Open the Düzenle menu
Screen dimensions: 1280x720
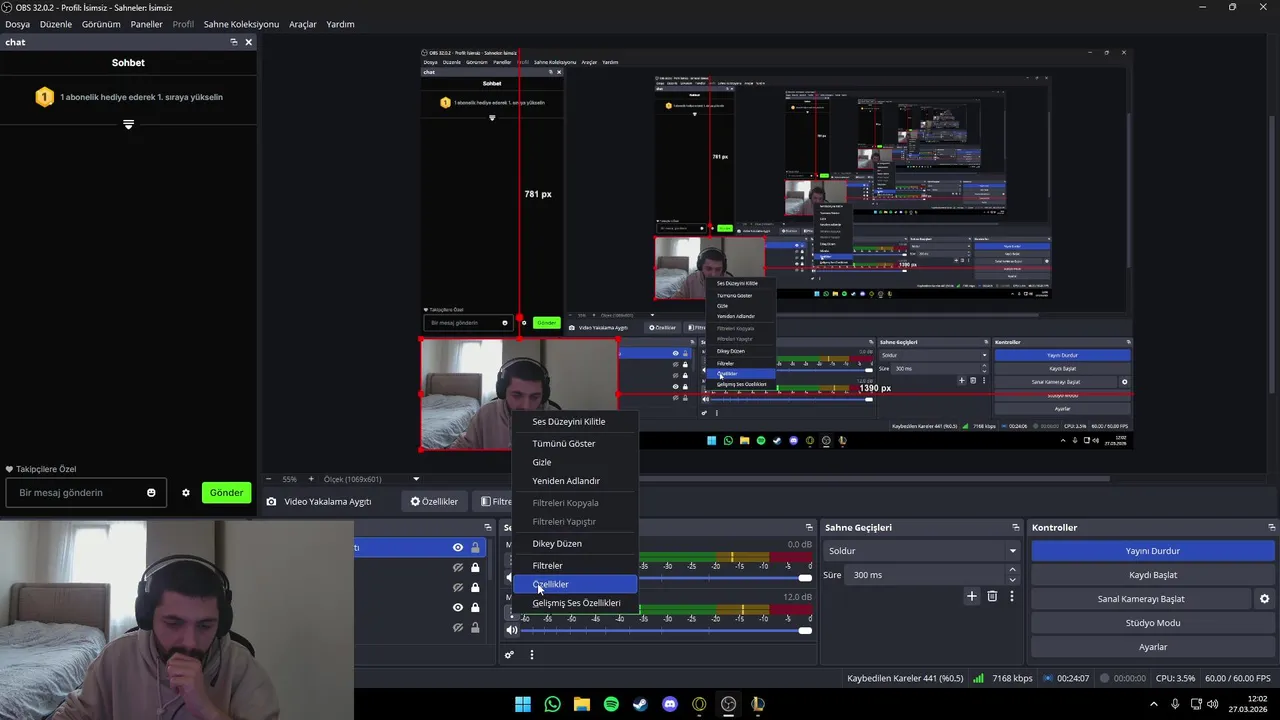(x=56, y=24)
